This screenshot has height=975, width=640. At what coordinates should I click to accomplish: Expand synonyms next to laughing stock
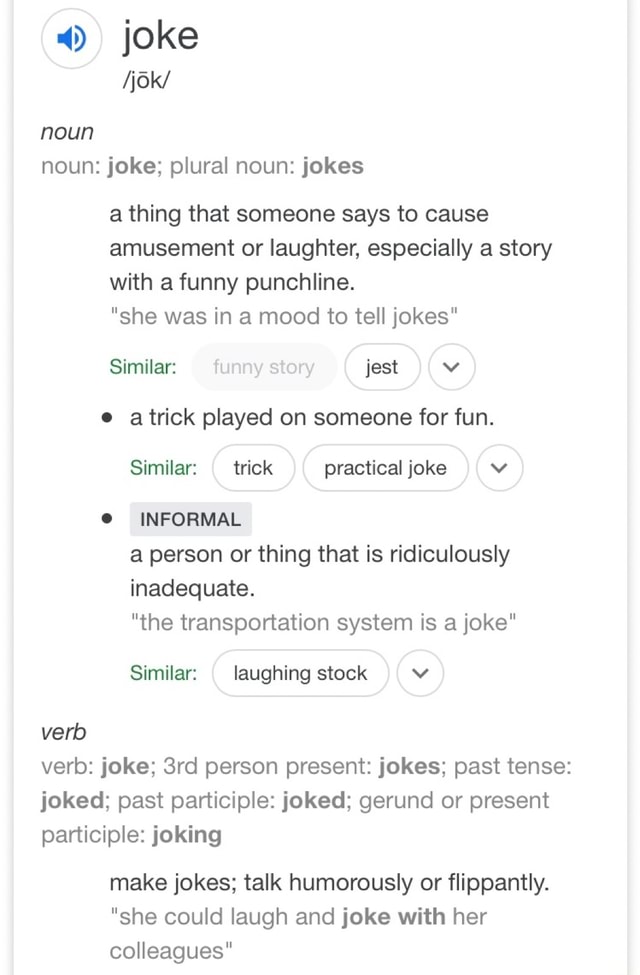point(420,673)
